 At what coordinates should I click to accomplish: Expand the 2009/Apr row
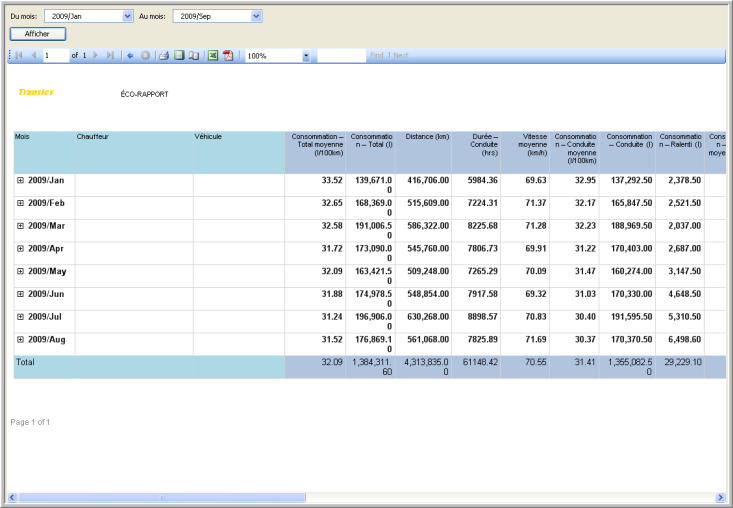click(x=20, y=249)
